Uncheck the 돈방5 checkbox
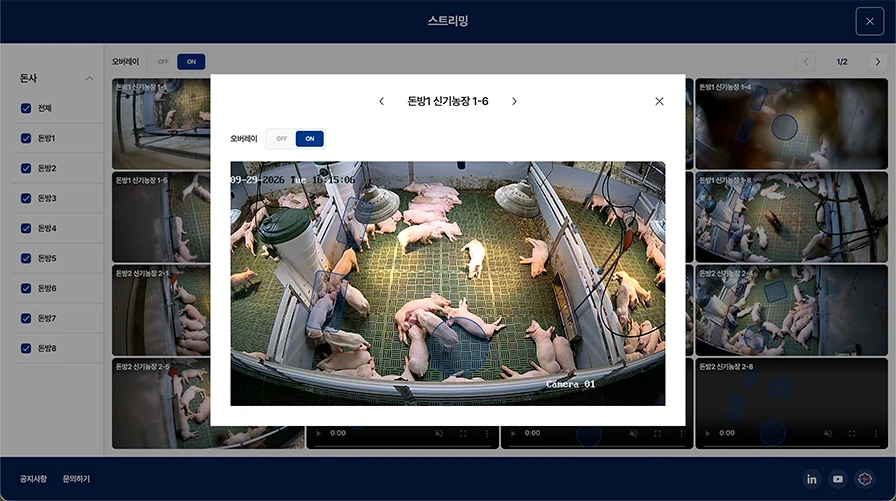896x501 pixels. coord(26,258)
